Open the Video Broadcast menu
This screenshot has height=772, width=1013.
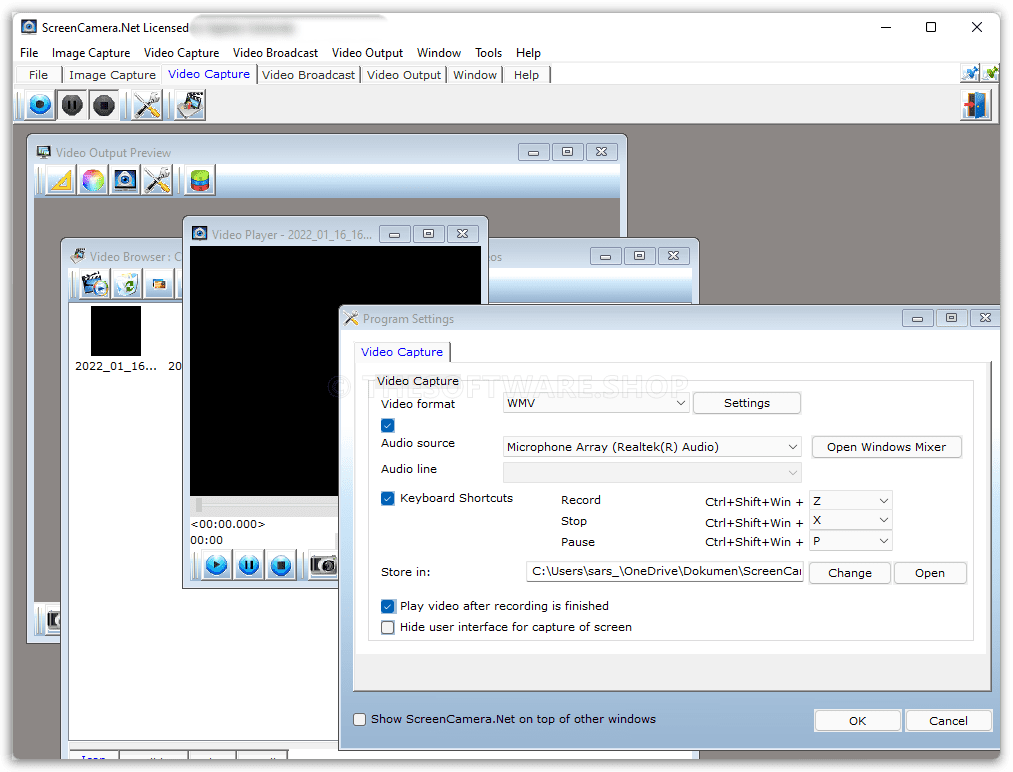click(275, 53)
